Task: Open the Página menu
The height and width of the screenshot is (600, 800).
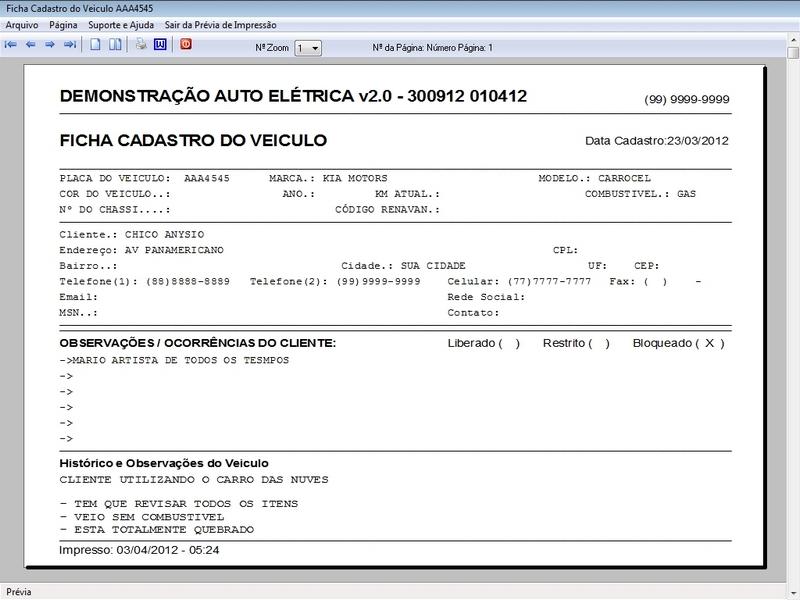Action: (63, 25)
